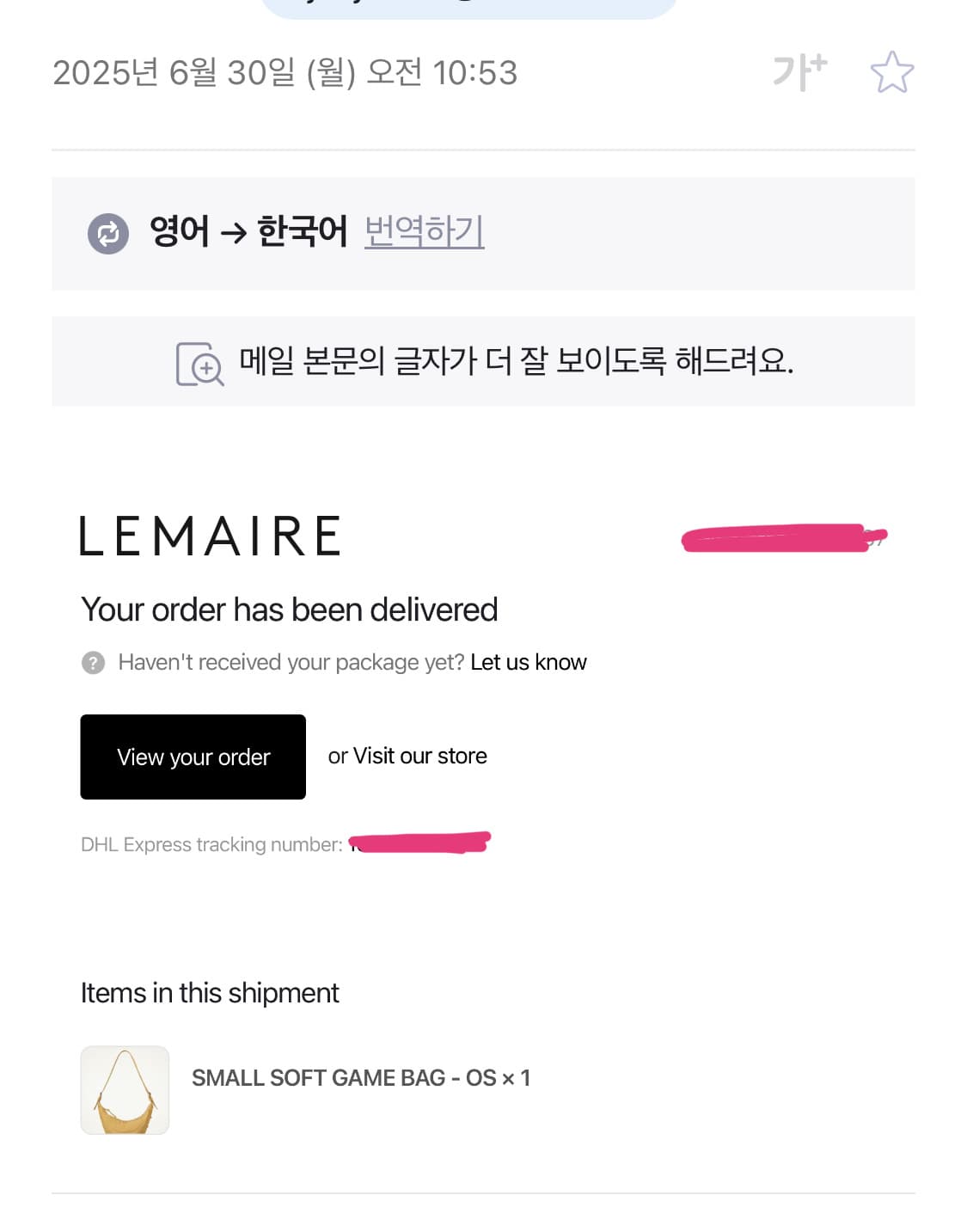The height and width of the screenshot is (1232, 967).
Task: Tap the 메일 본문의 글자가 banner text
Action: (516, 360)
